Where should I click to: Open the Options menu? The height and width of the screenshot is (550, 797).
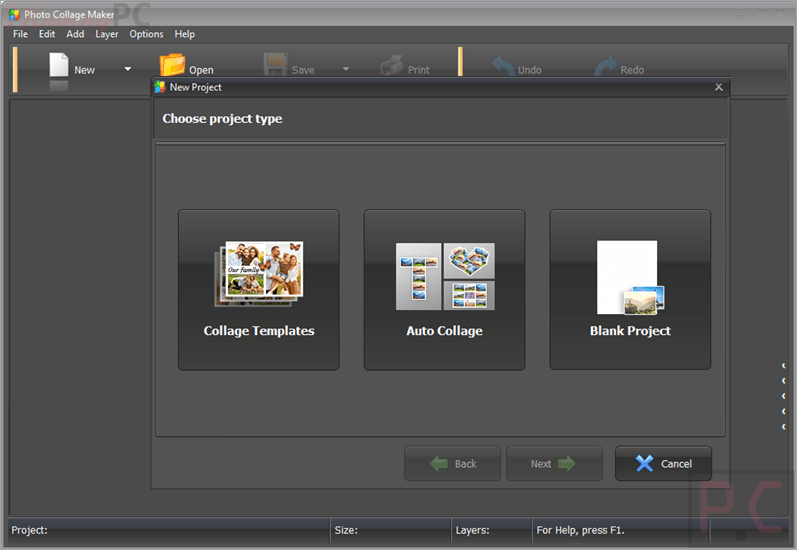click(x=146, y=34)
